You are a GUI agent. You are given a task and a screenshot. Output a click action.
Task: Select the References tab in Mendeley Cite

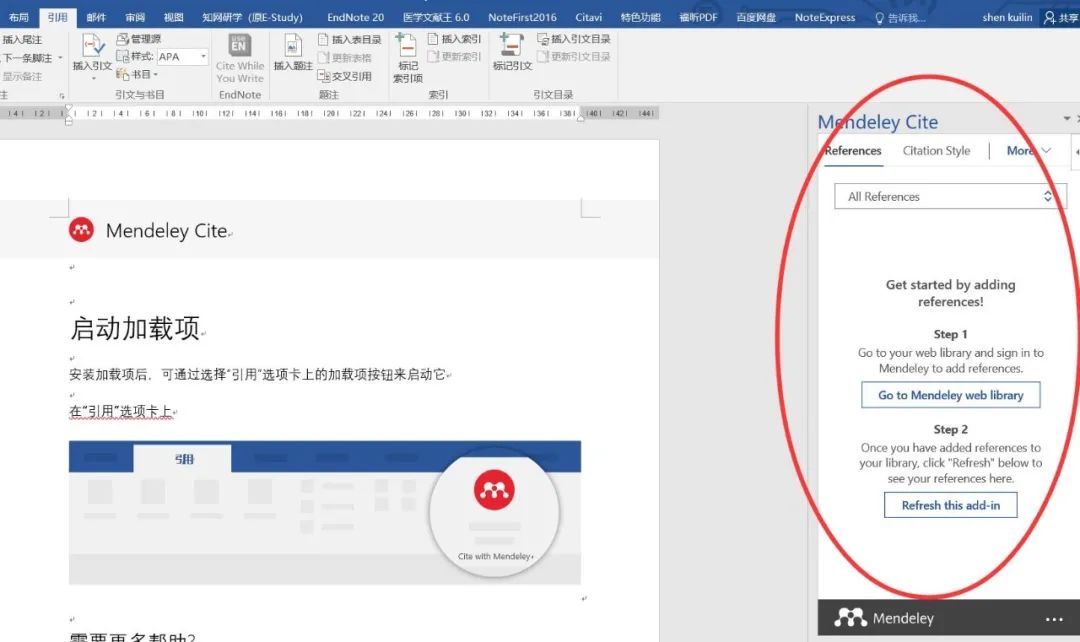(853, 151)
